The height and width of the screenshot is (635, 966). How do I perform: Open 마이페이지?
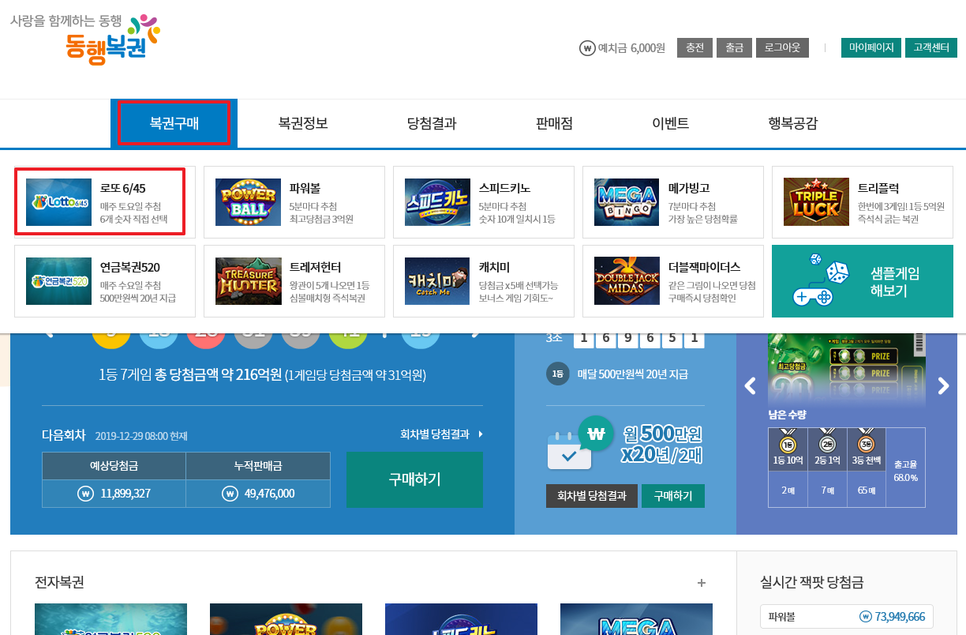tap(871, 47)
